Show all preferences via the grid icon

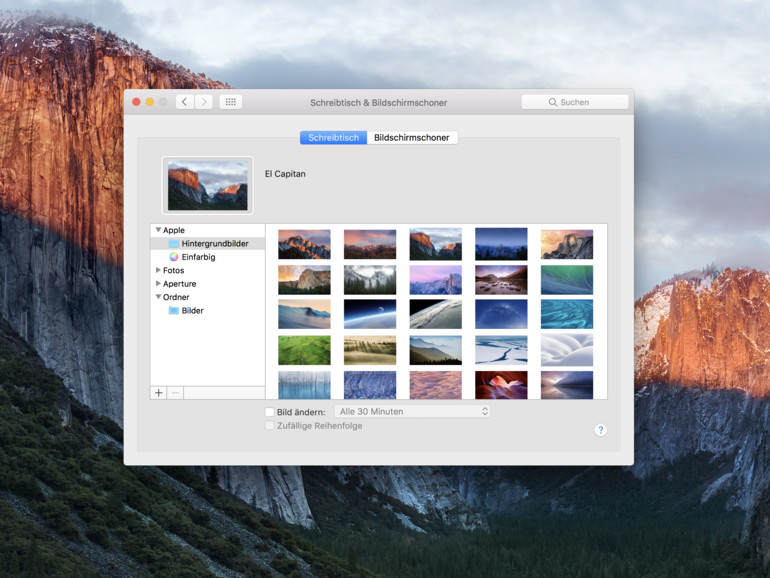[x=230, y=102]
